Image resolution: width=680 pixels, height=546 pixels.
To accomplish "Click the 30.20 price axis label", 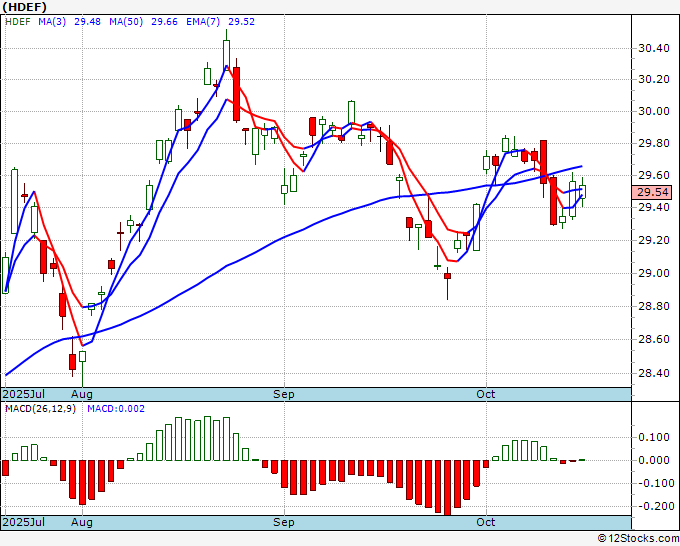I will coord(654,79).
